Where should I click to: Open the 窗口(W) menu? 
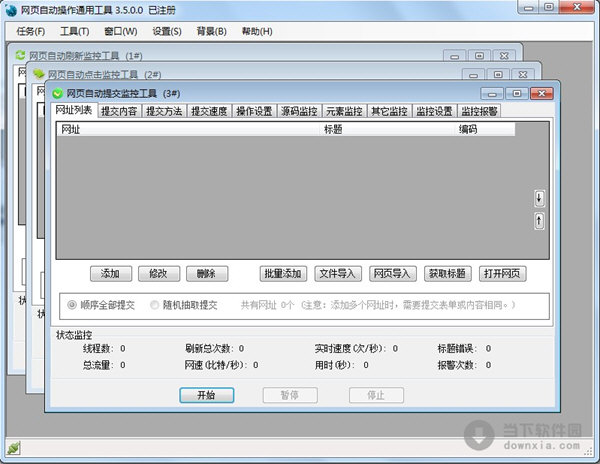(x=121, y=31)
